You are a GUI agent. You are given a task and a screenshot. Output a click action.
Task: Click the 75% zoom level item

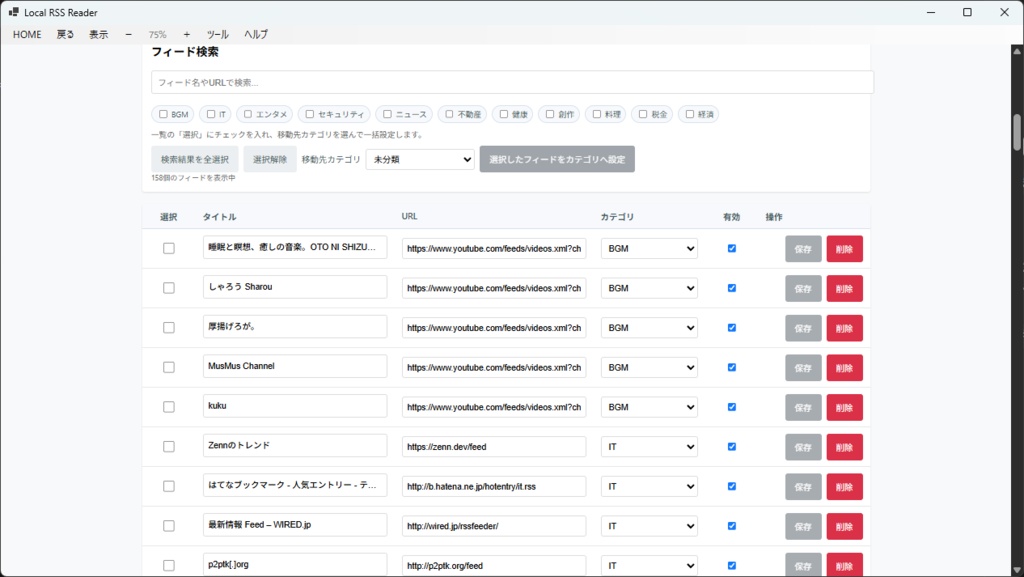(157, 35)
